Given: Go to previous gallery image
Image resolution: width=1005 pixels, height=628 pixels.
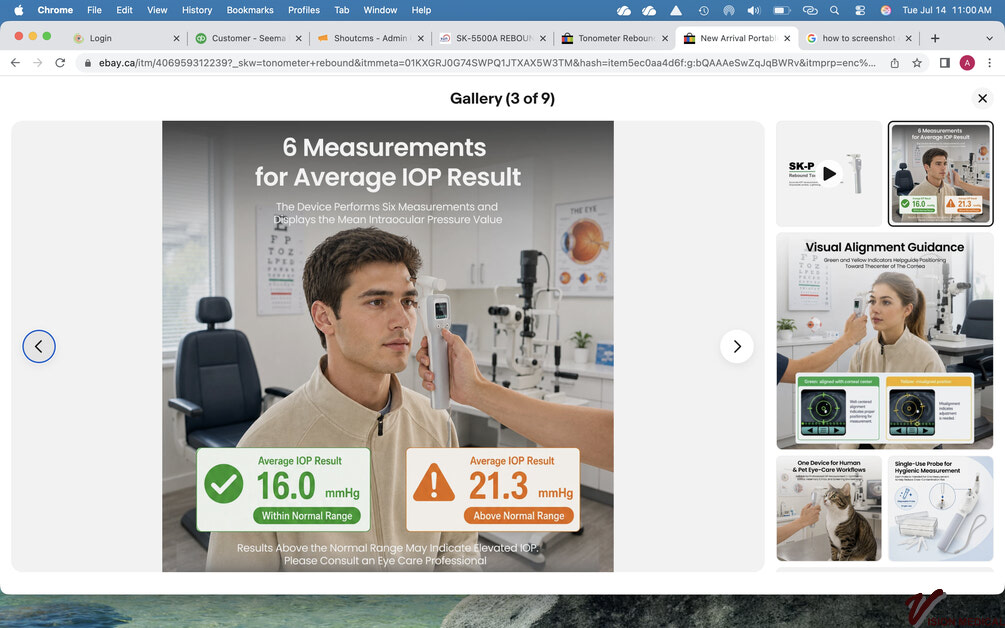Looking at the screenshot, I should [x=39, y=347].
